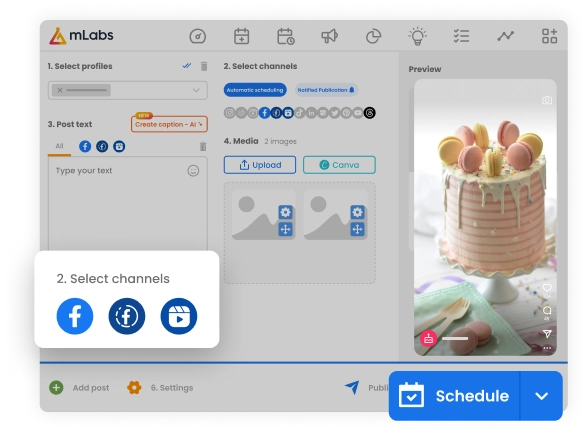Click the paper plane publish icon
Image resolution: width=588 pixels, height=432 pixels.
[352, 387]
